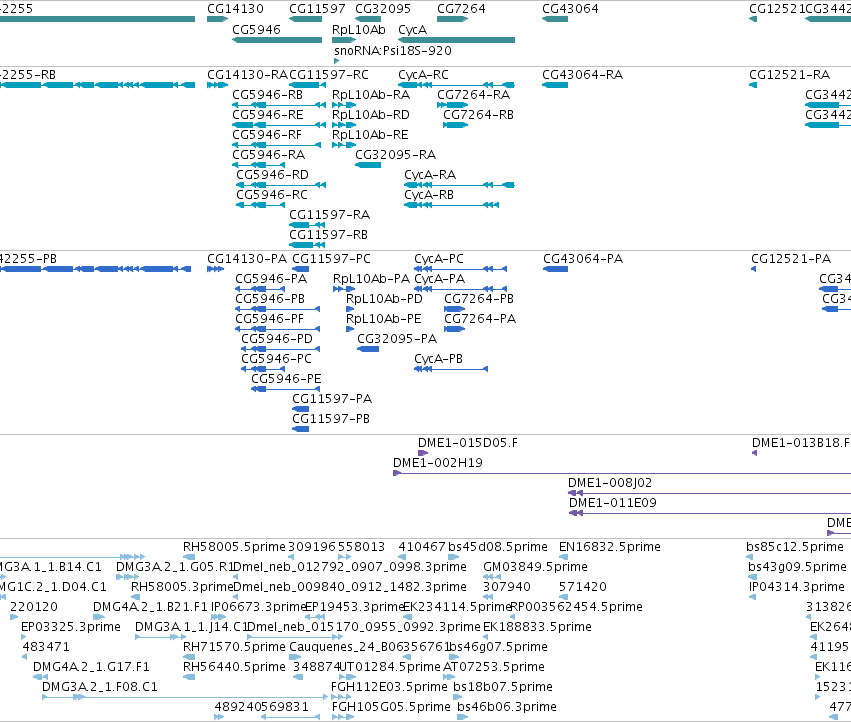Image resolution: width=851 pixels, height=722 pixels.
Task: Click transcript CycA-RC
Action: click(423, 74)
